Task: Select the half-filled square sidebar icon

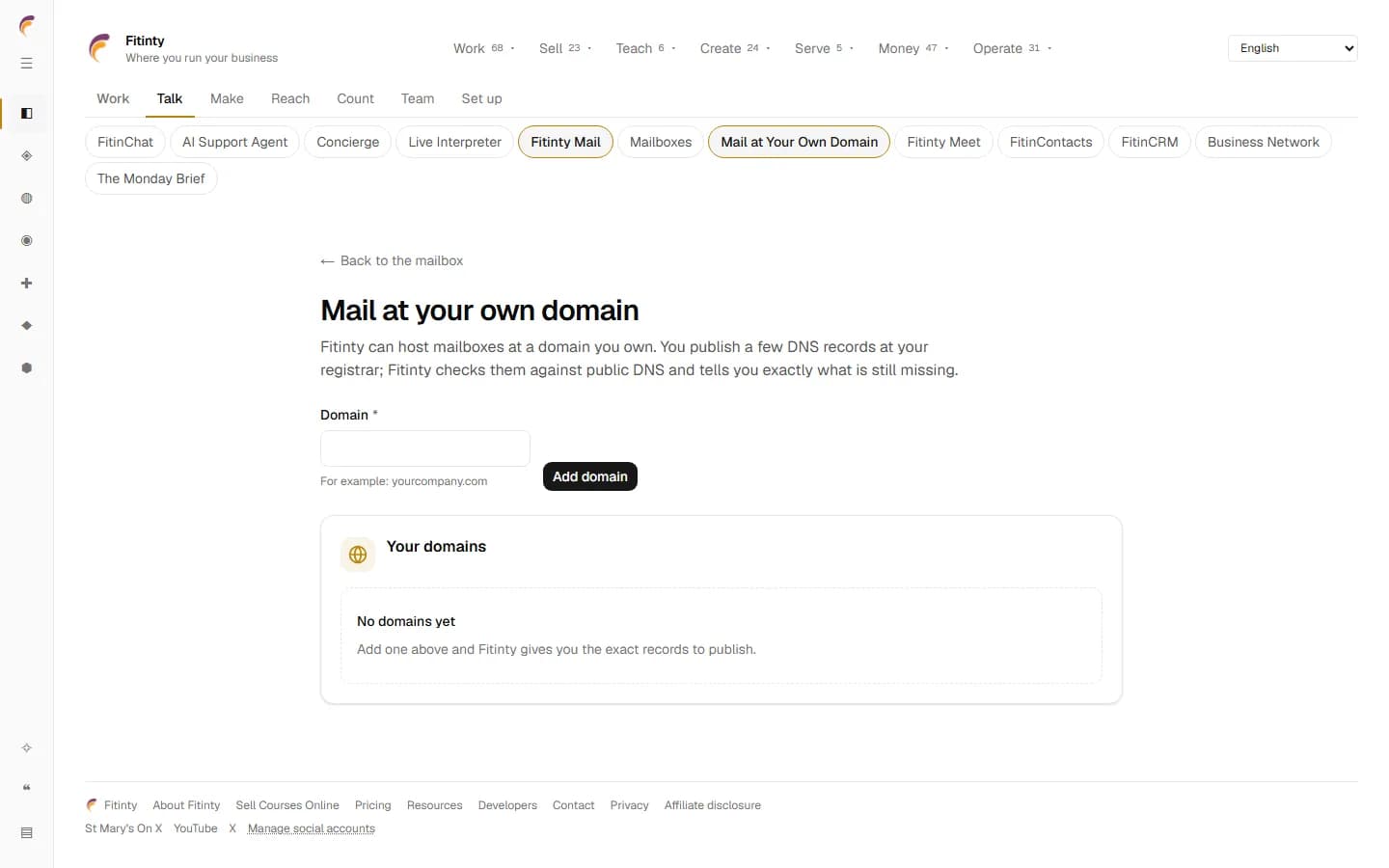Action: 27,114
